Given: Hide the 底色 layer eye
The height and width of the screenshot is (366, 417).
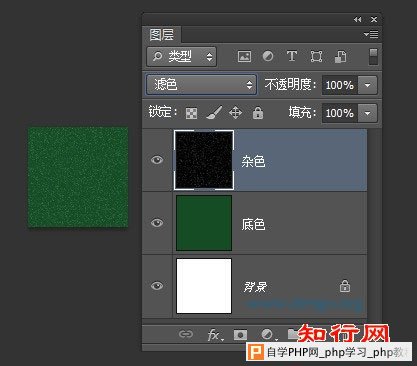Looking at the screenshot, I should (157, 223).
